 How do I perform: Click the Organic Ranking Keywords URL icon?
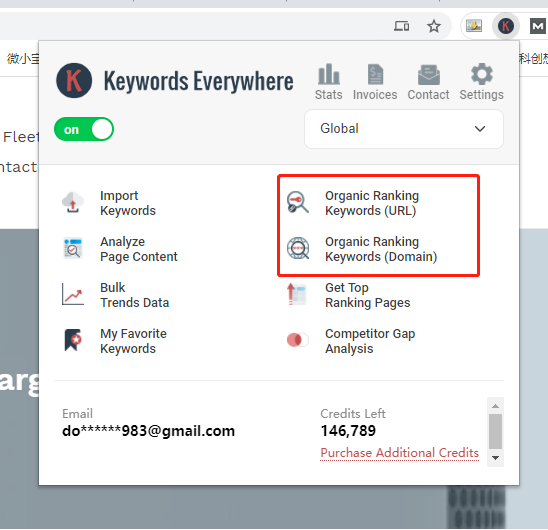(x=298, y=202)
